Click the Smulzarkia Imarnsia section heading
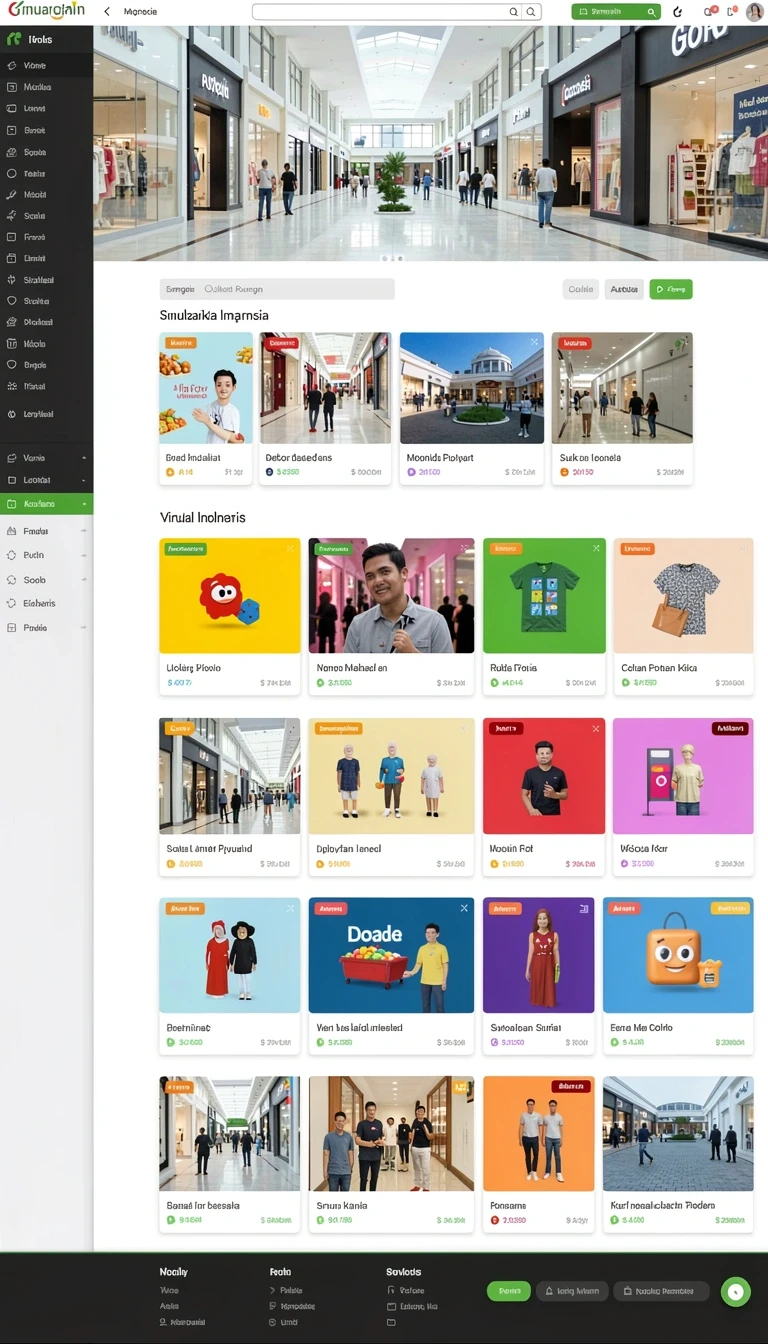The width and height of the screenshot is (768, 1344). point(214,315)
